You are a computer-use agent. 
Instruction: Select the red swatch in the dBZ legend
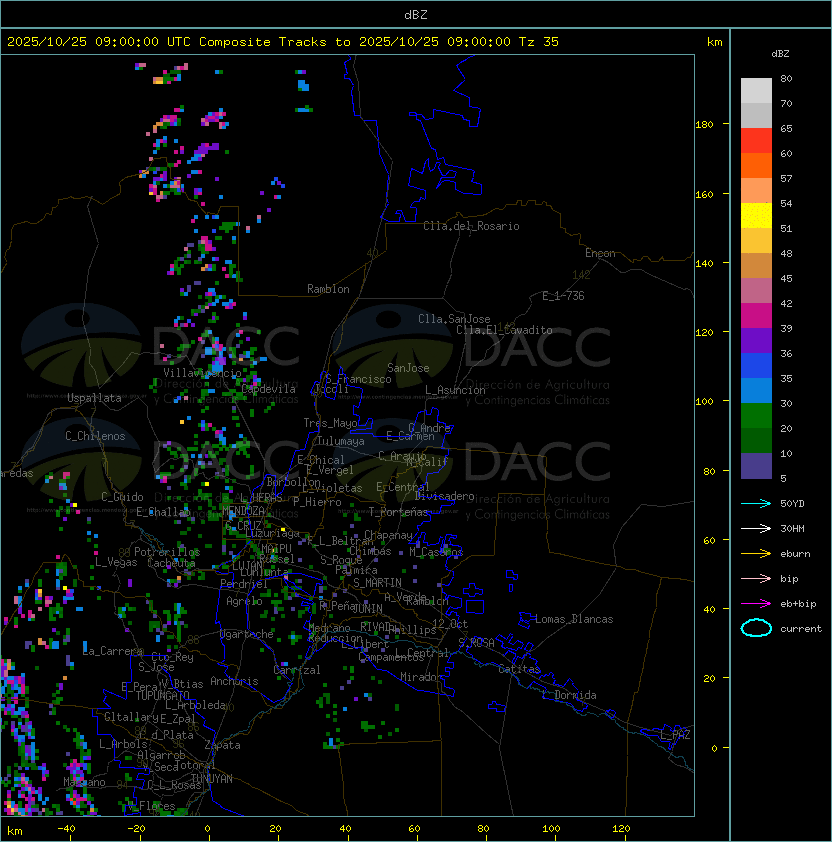[x=756, y=141]
